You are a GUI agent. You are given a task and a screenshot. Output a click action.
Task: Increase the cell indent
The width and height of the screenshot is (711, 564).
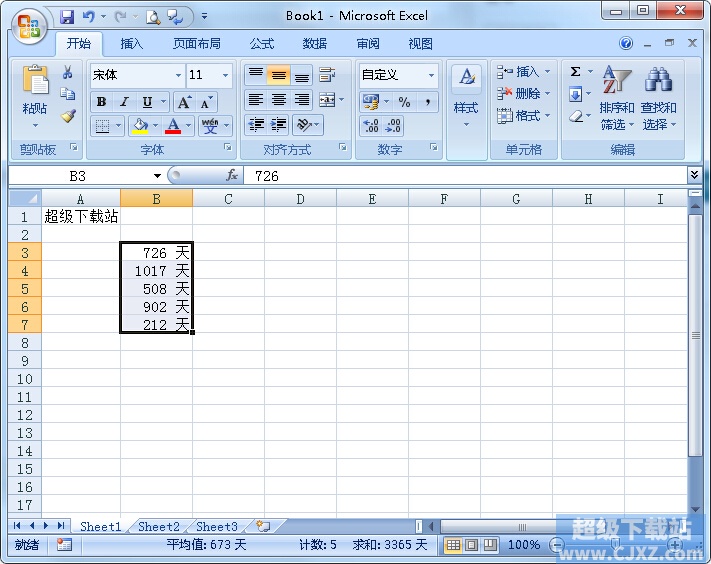pyautogui.click(x=278, y=125)
